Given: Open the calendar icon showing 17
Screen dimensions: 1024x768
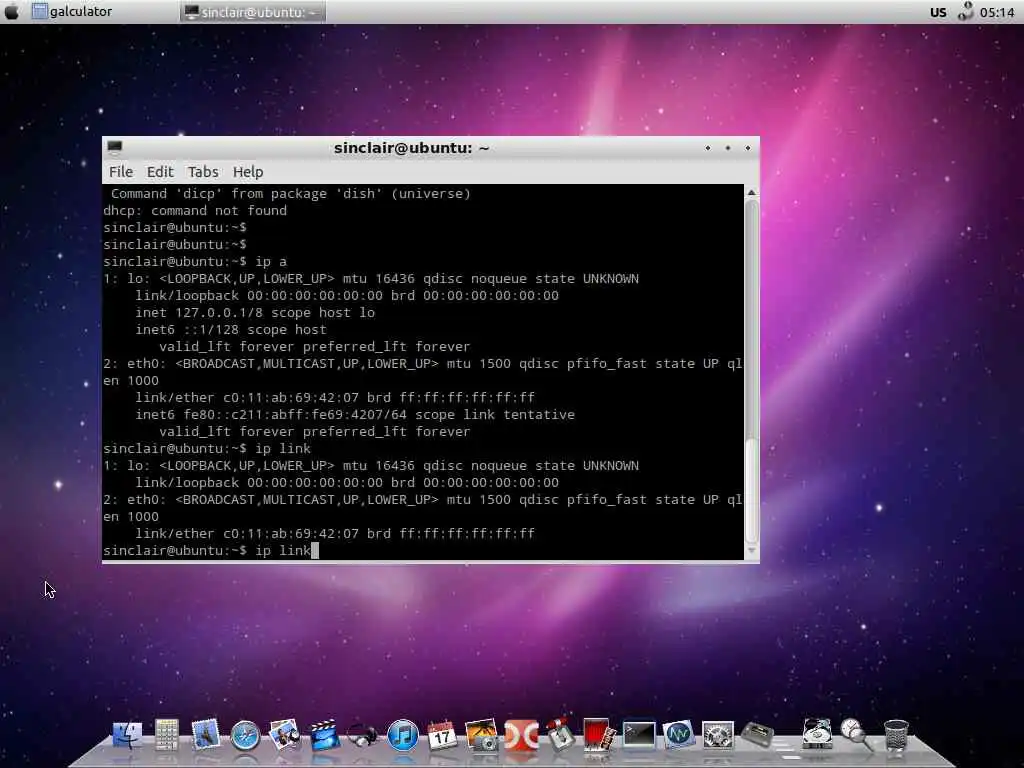Looking at the screenshot, I should tap(441, 735).
